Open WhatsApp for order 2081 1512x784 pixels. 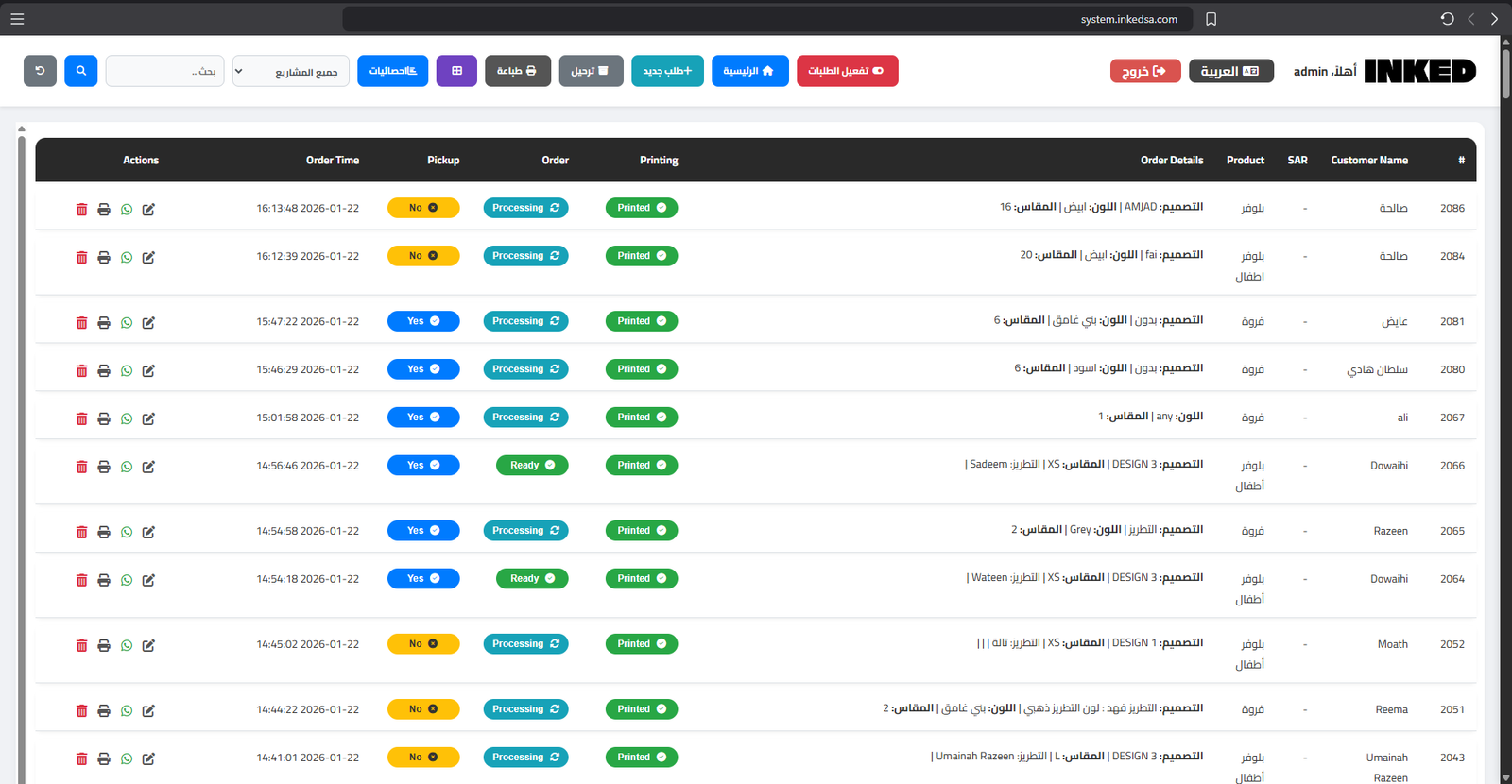pos(127,323)
